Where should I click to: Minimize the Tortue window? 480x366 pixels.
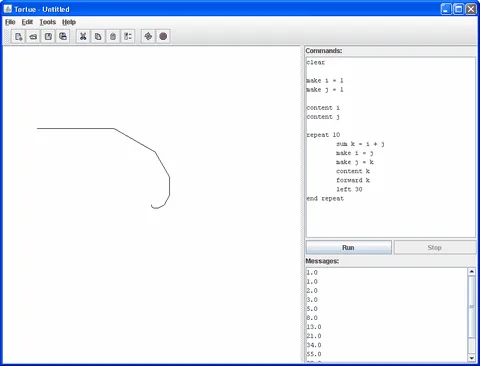pyautogui.click(x=446, y=9)
